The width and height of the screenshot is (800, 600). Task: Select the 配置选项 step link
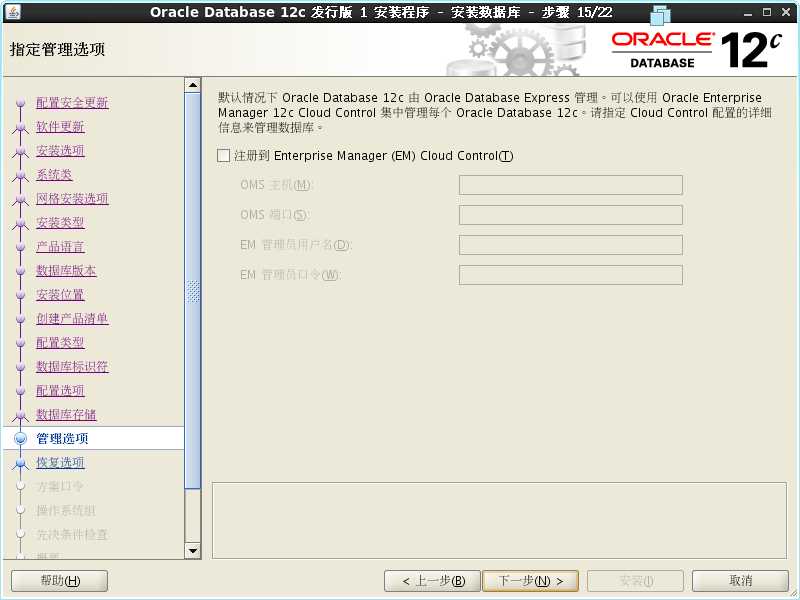[x=60, y=390]
